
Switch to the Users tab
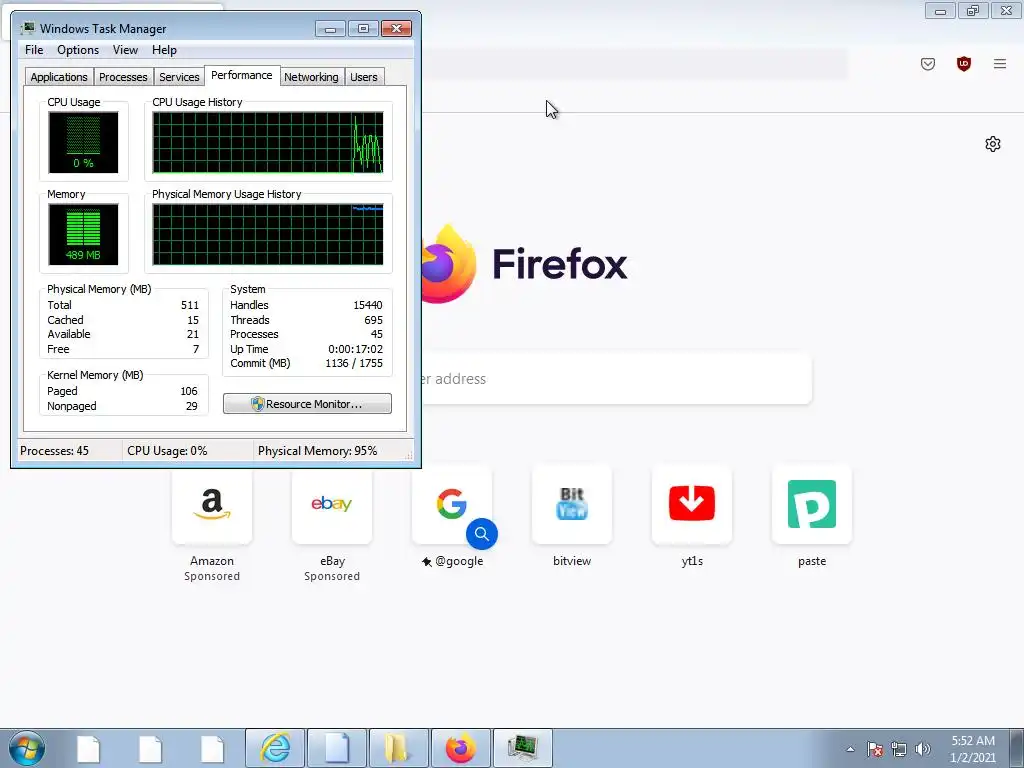click(364, 77)
